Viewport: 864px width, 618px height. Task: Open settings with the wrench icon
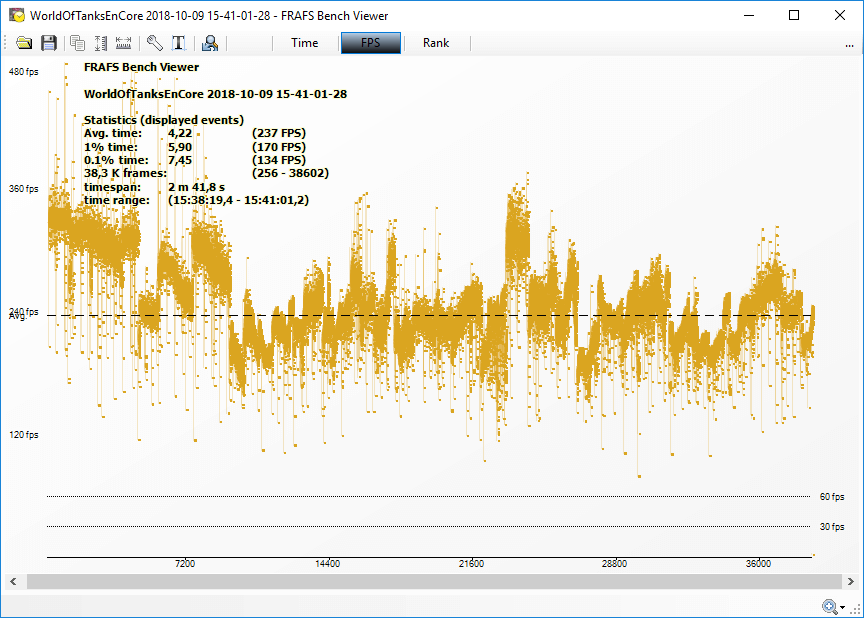(154, 43)
